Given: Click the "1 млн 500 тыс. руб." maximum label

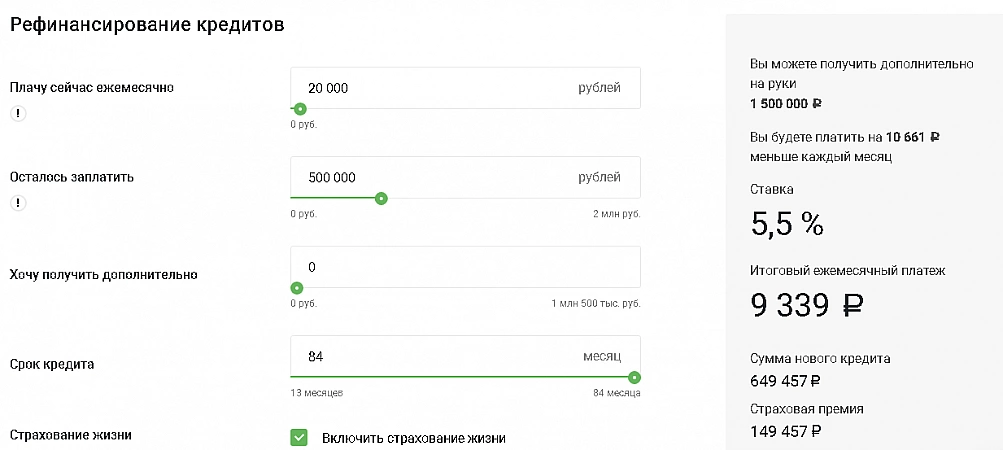Looking at the screenshot, I should coord(596,303).
